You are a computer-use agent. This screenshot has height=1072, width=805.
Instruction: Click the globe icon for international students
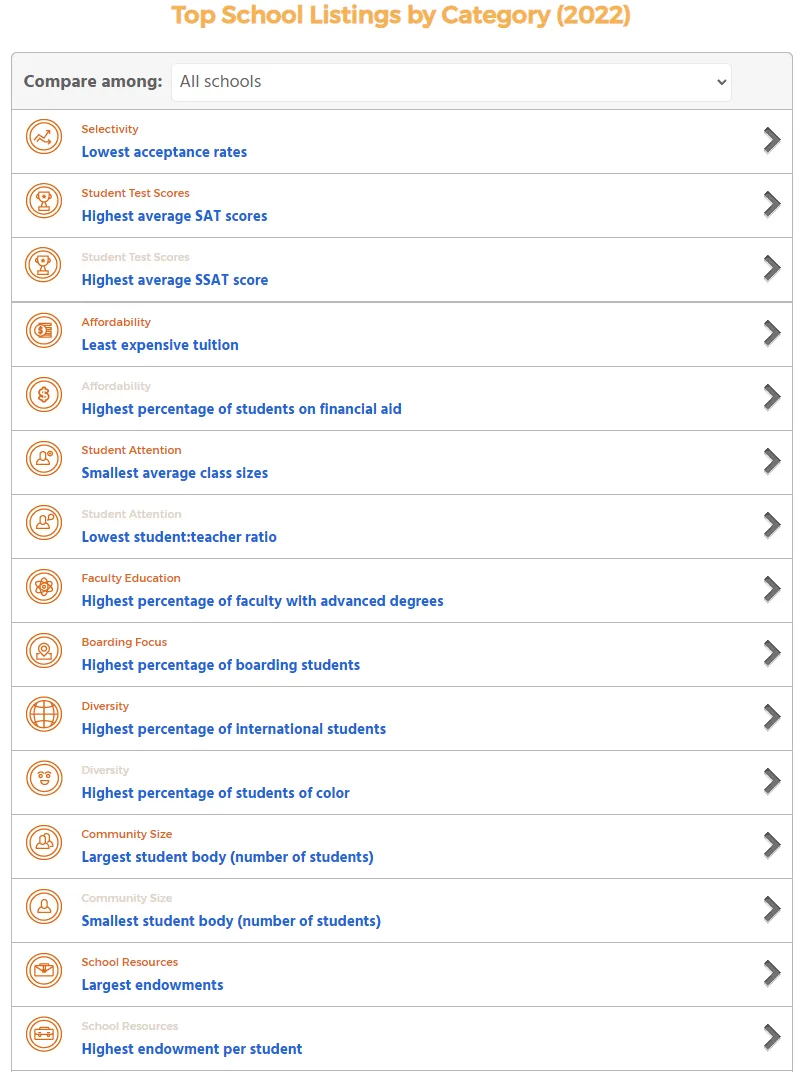(x=43, y=715)
